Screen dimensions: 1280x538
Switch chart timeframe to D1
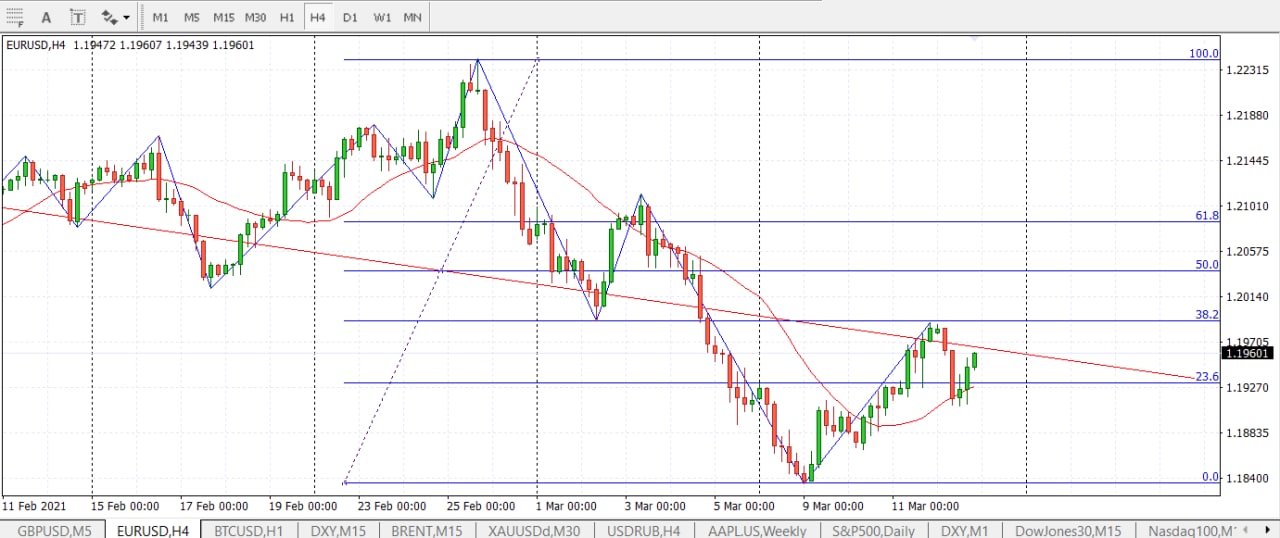[350, 18]
